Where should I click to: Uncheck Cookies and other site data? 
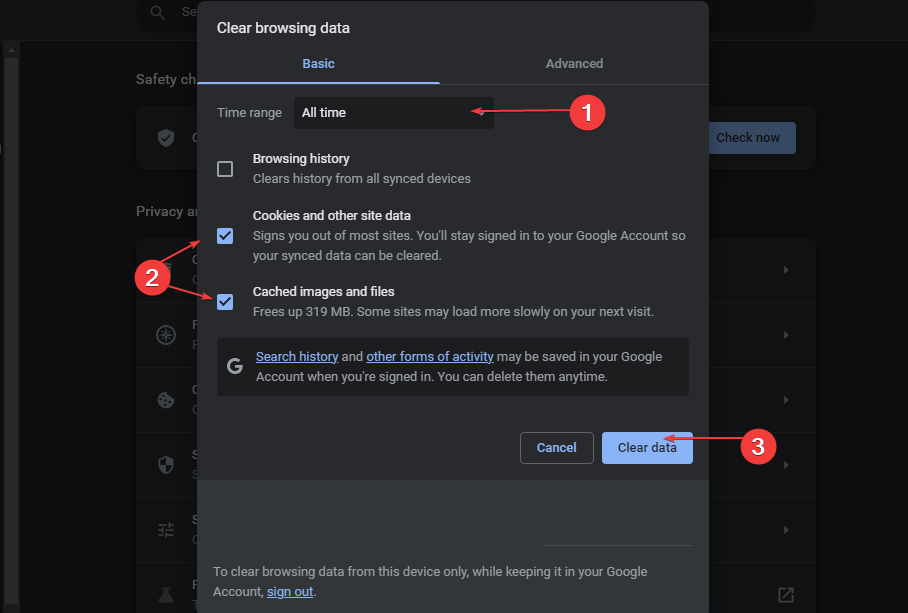pyautogui.click(x=225, y=236)
